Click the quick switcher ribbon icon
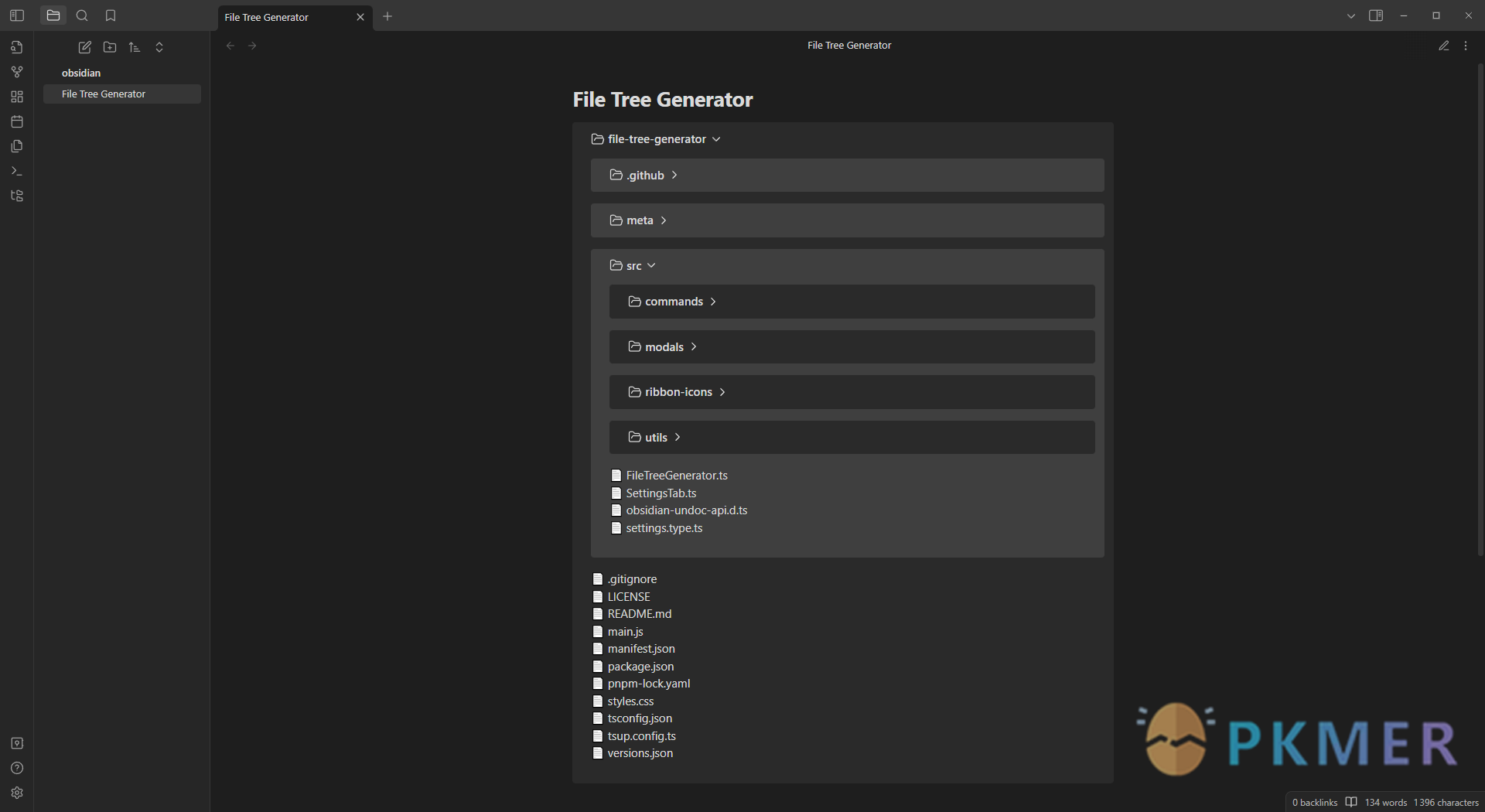Image resolution: width=1485 pixels, height=812 pixels. click(17, 47)
